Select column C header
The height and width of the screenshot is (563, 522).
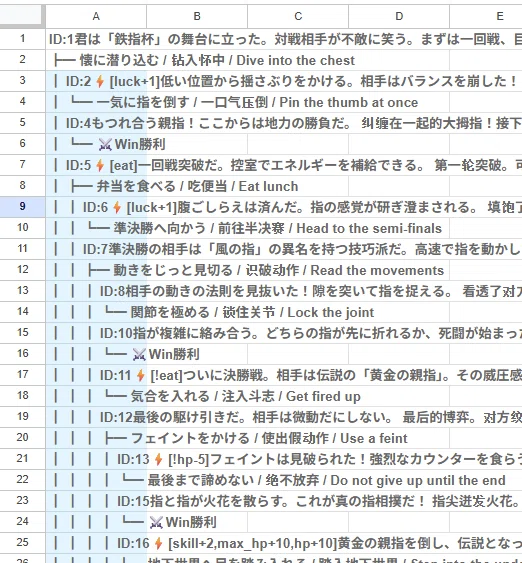(x=298, y=16)
